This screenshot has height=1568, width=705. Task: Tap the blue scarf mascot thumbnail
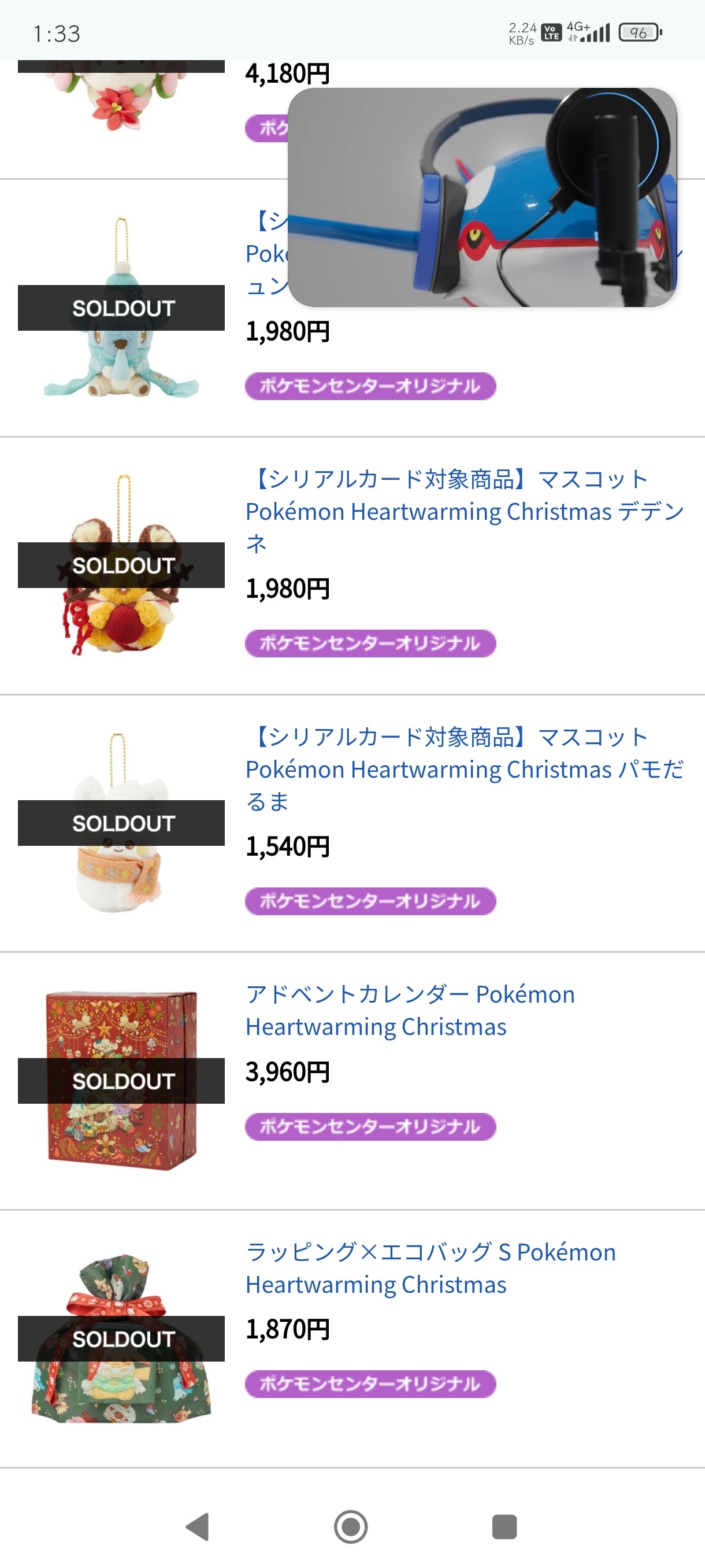[x=122, y=308]
